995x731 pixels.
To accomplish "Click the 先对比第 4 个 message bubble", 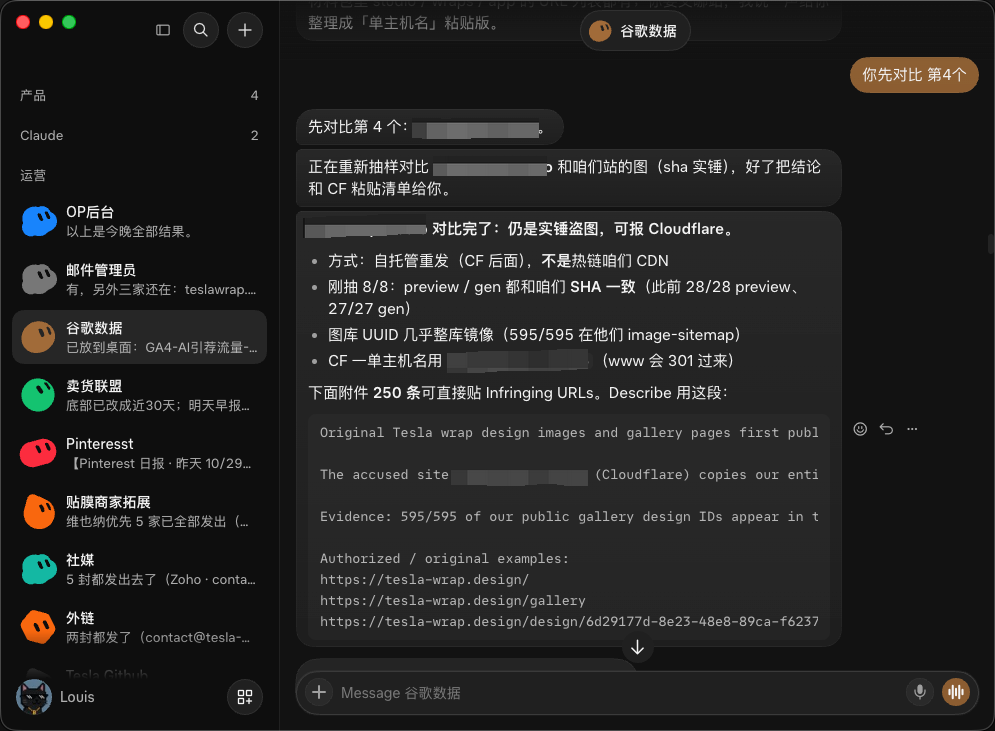I will (430, 128).
